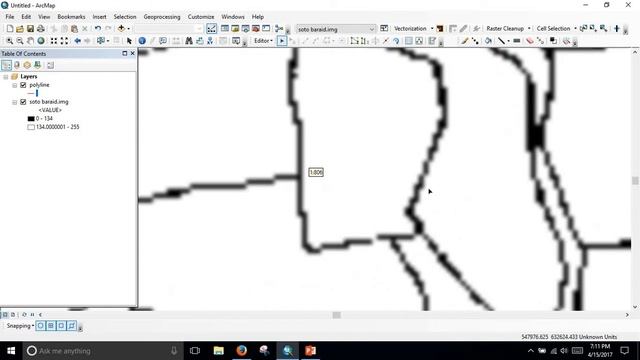Click the Add Data button

click(121, 29)
